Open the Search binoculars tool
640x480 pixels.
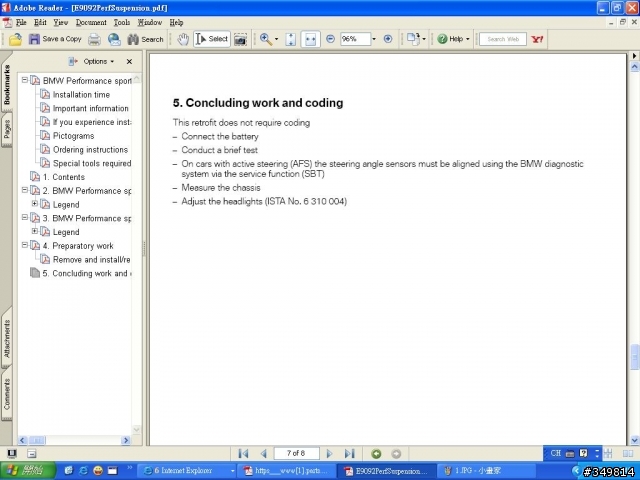[145, 39]
